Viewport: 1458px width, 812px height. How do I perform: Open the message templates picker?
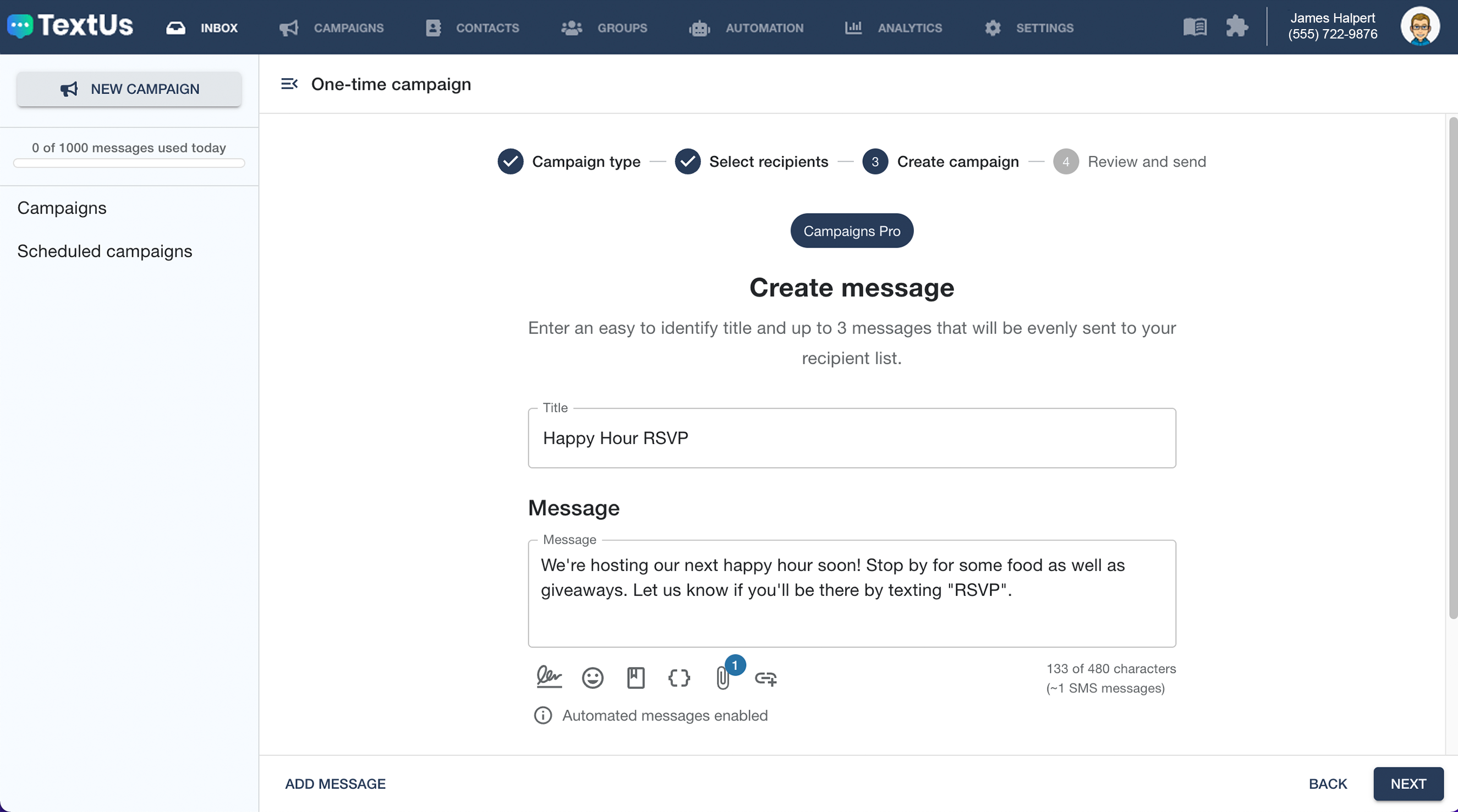pyautogui.click(x=635, y=677)
